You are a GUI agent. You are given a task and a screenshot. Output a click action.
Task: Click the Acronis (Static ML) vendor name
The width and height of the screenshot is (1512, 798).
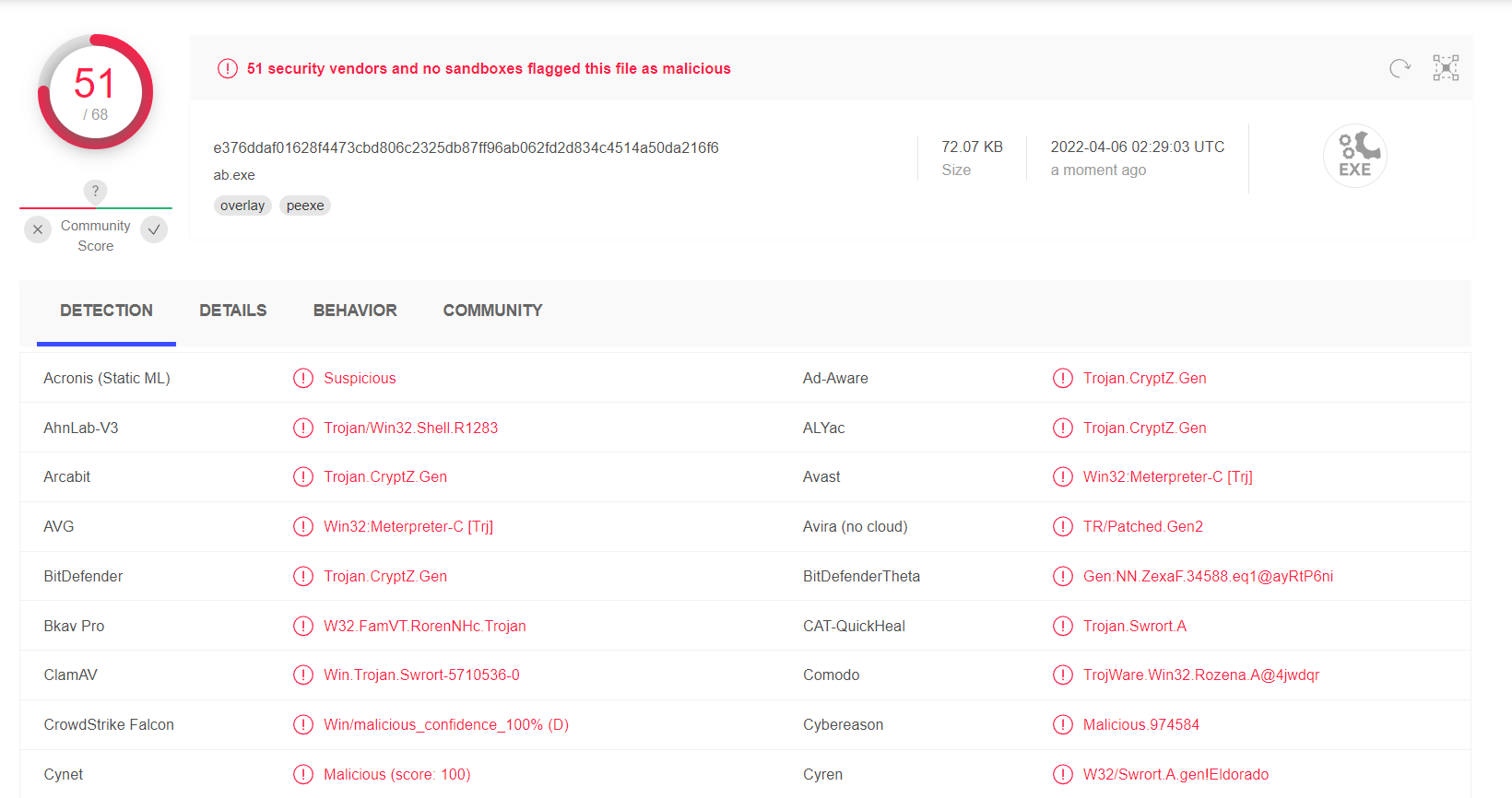click(x=107, y=379)
